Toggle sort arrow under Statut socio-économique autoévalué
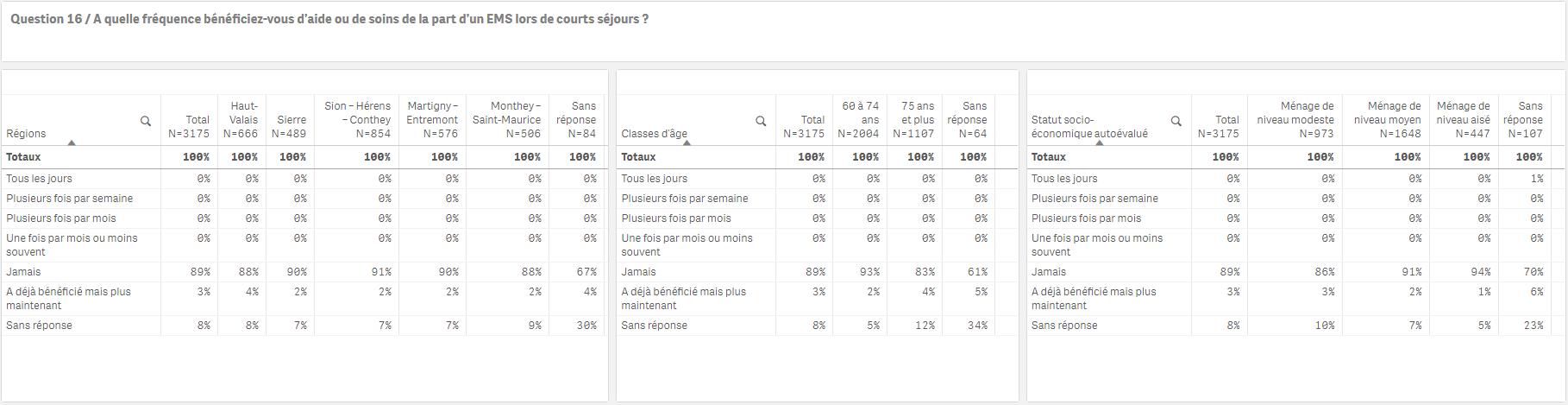 click(1099, 142)
